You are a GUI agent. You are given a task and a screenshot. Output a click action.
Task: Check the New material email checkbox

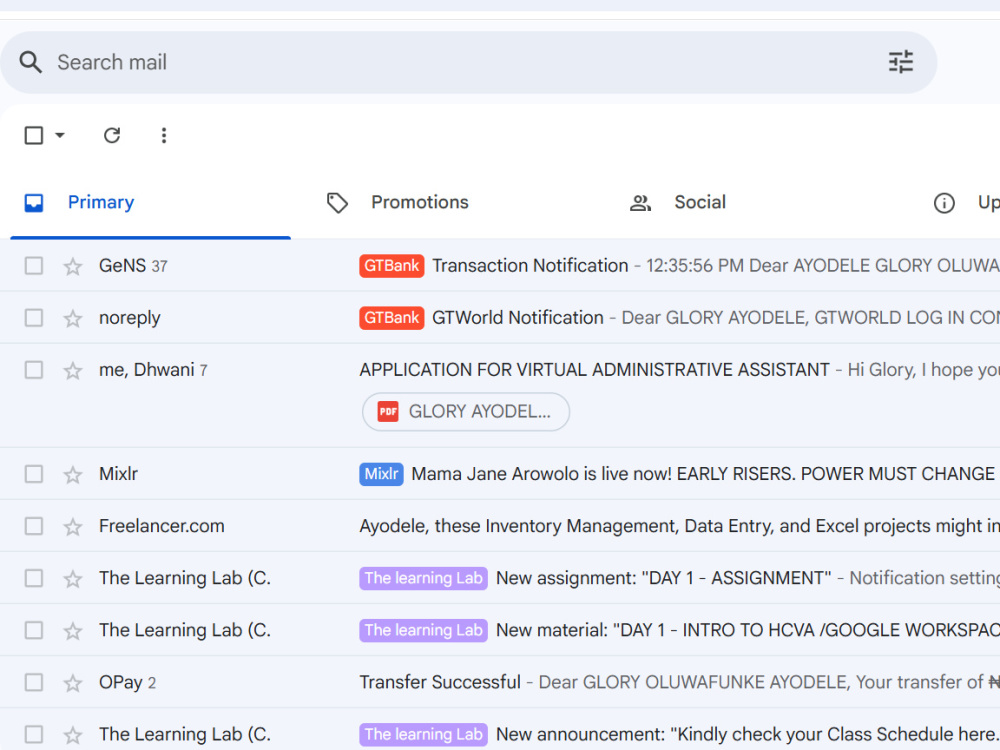click(x=34, y=630)
